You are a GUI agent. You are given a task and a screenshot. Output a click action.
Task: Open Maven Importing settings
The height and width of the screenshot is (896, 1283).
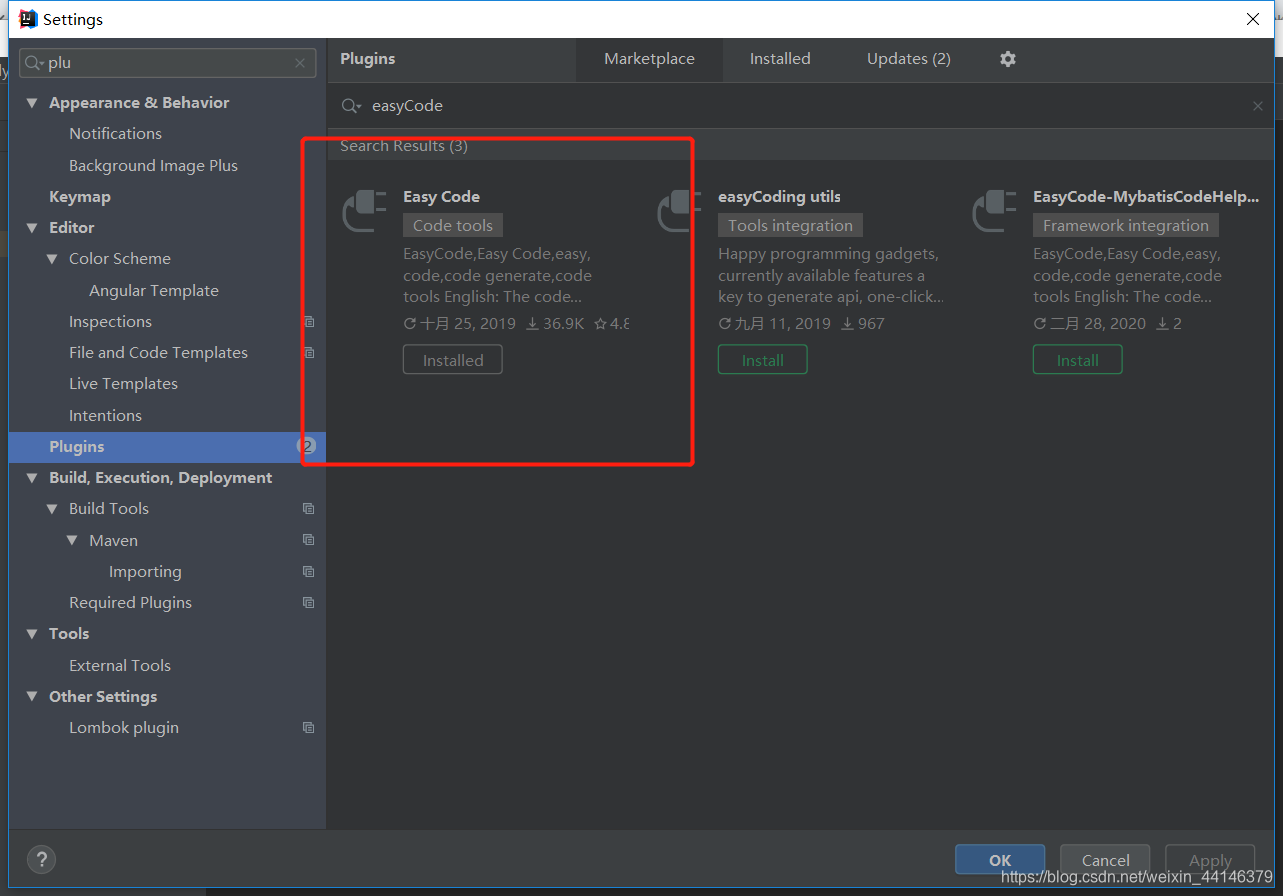[145, 572]
